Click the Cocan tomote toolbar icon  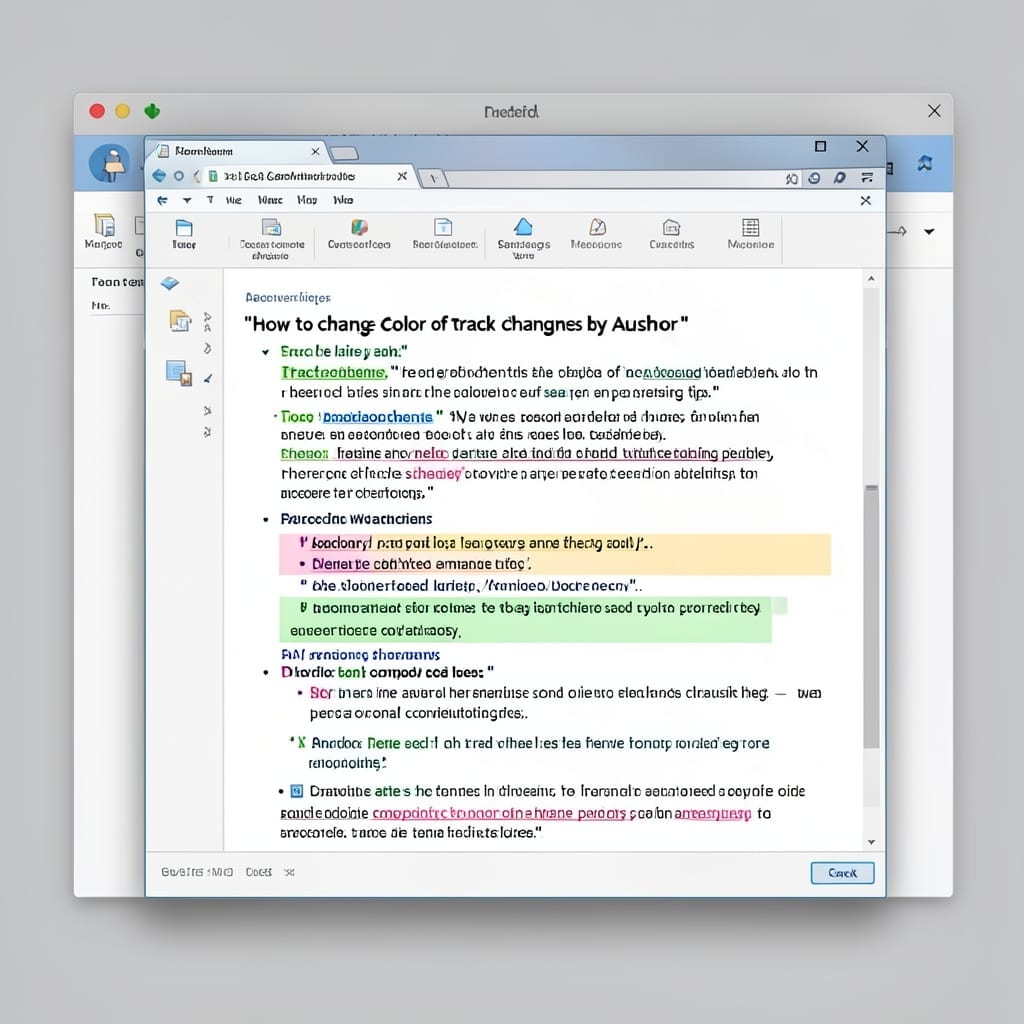pyautogui.click(x=272, y=238)
